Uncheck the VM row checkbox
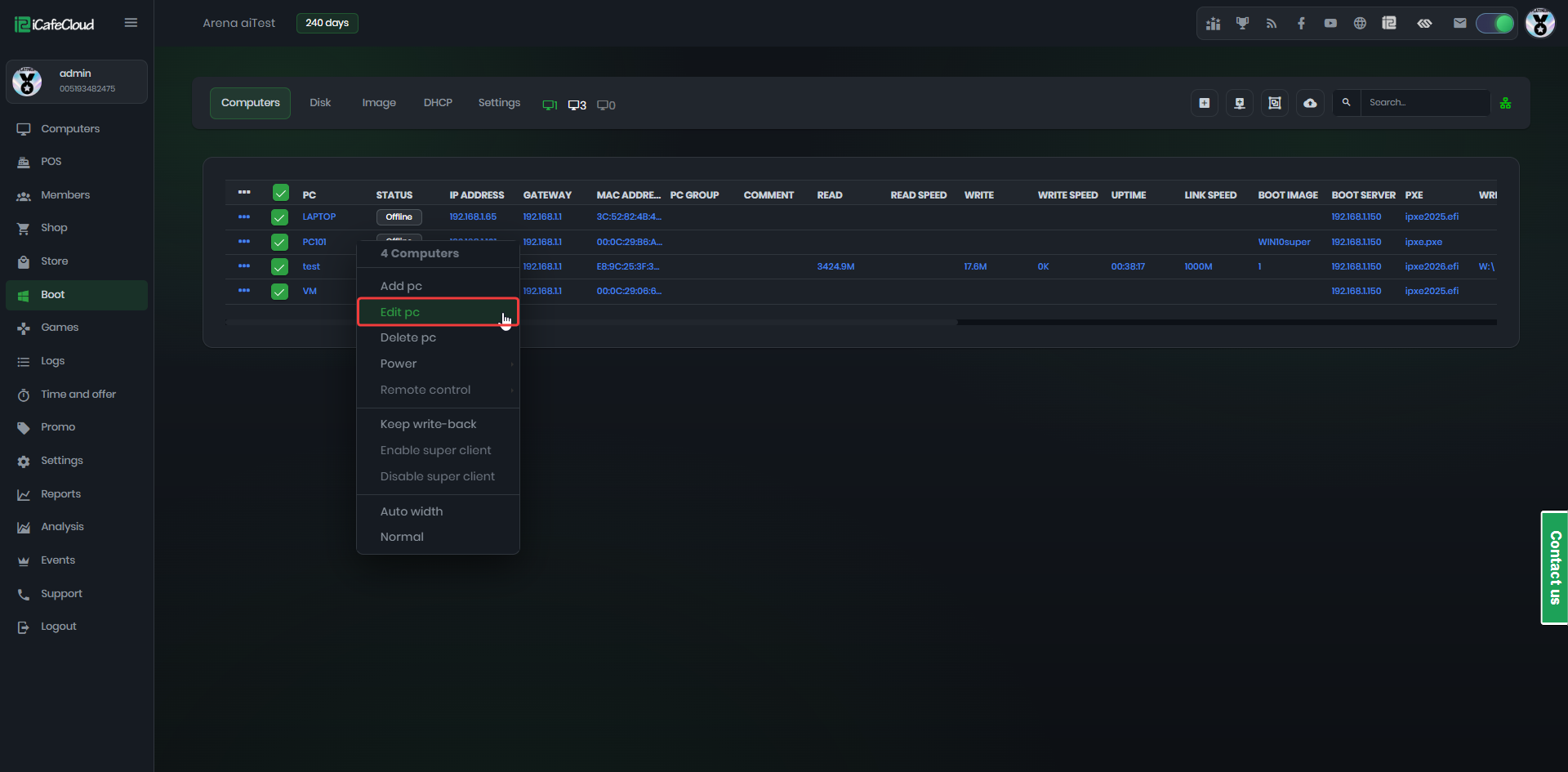The image size is (1568, 772). tap(280, 292)
